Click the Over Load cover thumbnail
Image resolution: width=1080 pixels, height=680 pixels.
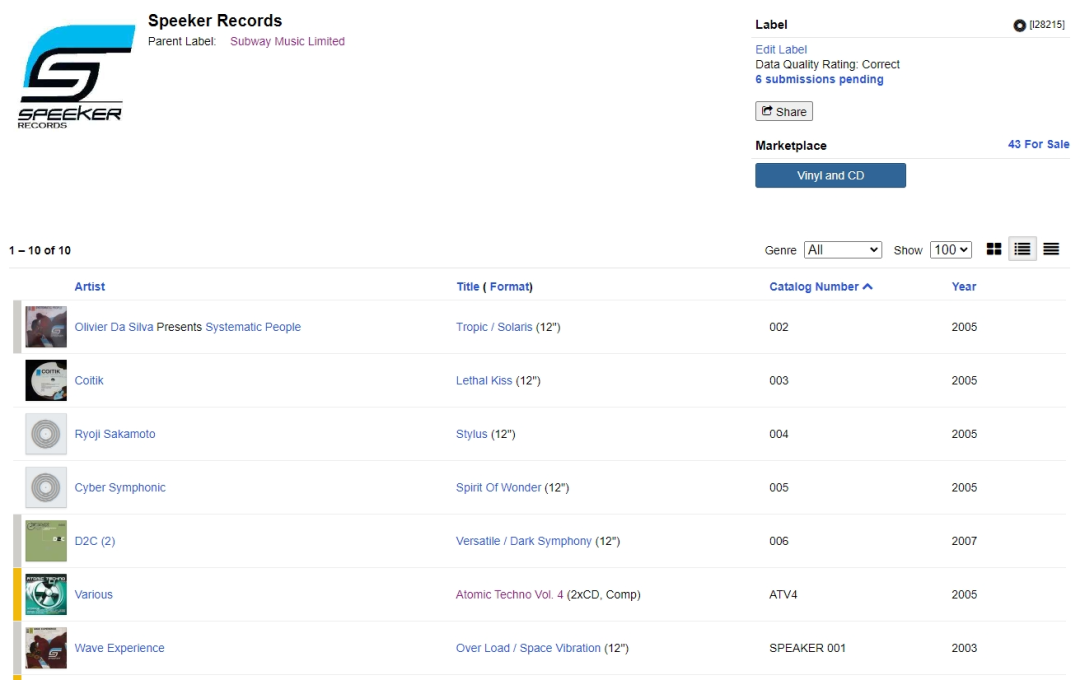click(46, 648)
